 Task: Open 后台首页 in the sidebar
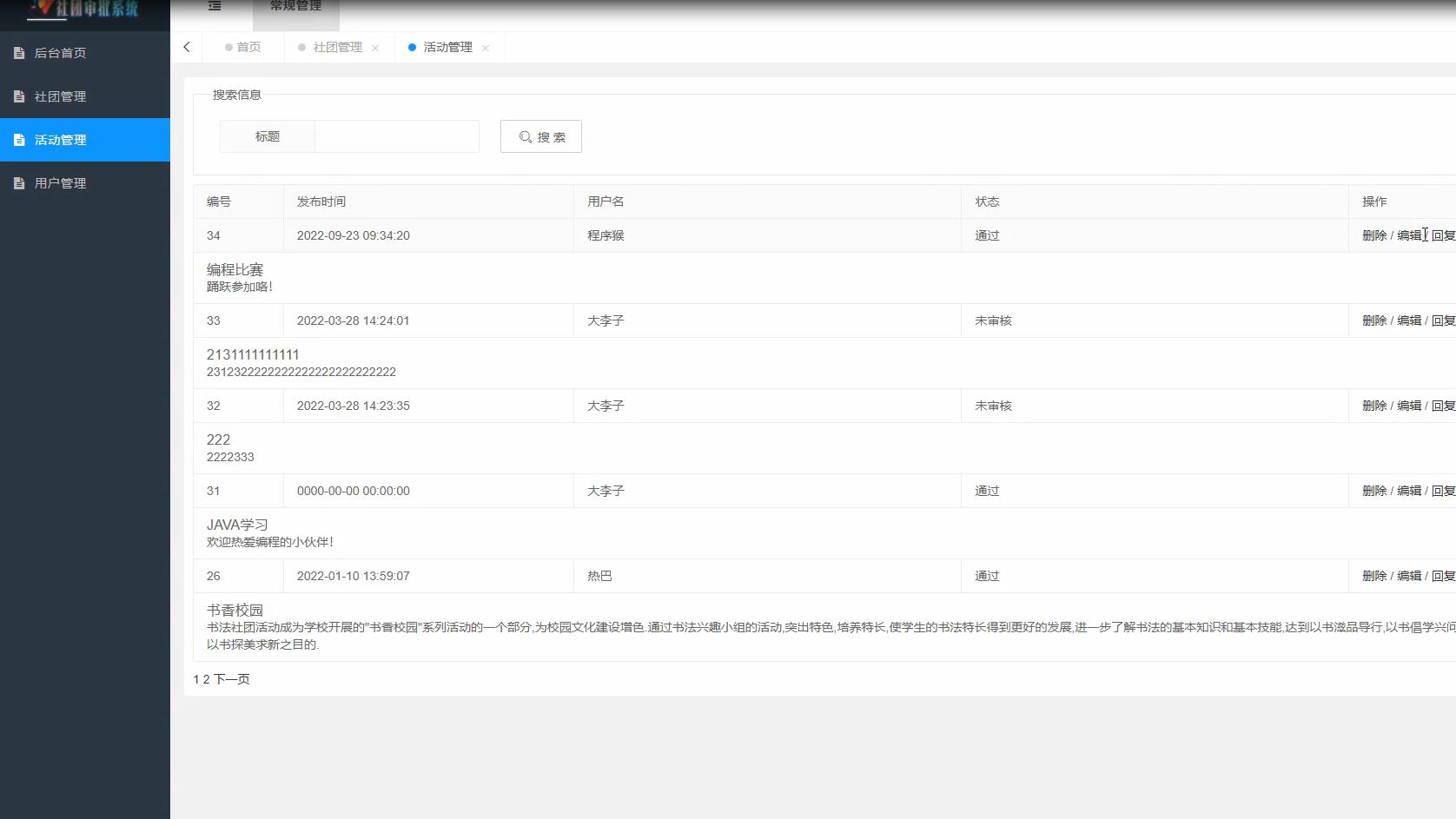(85, 53)
